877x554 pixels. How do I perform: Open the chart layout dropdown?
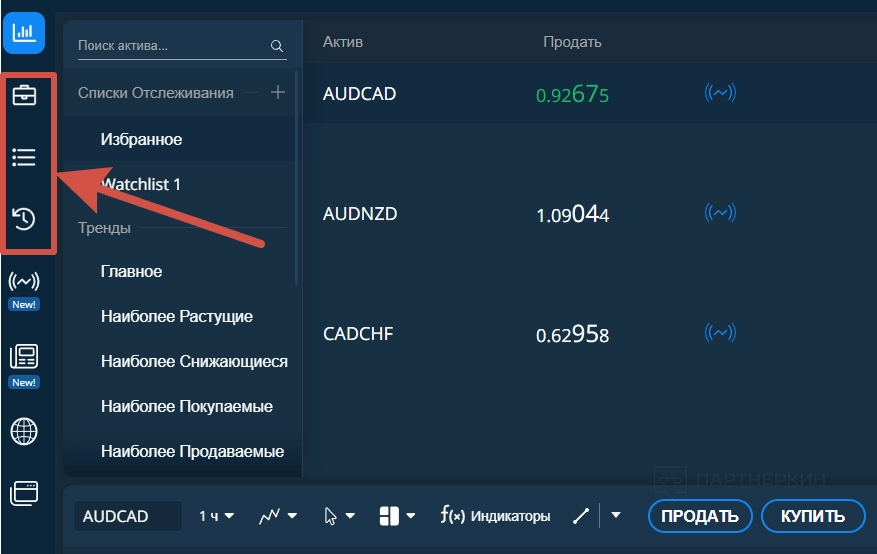[x=397, y=515]
